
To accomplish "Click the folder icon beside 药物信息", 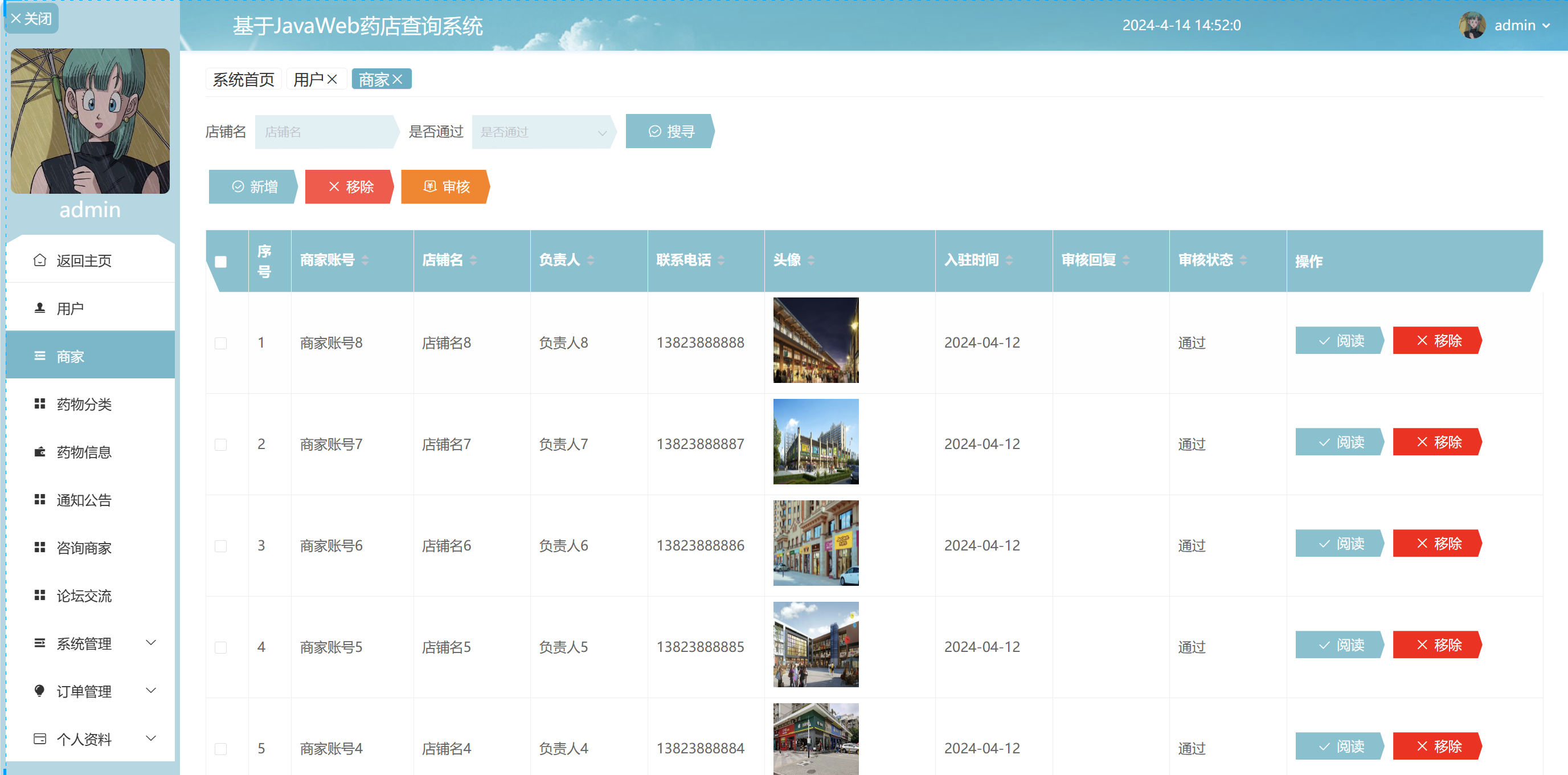I will pos(39,452).
